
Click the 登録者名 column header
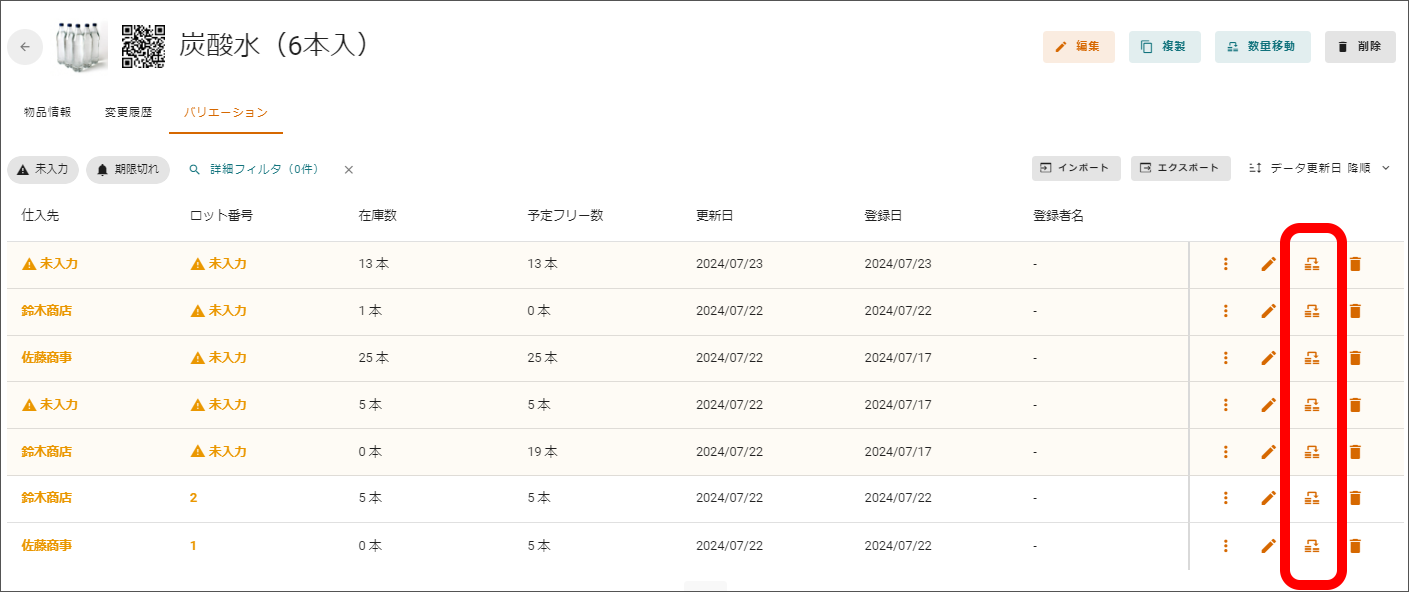(x=1059, y=216)
